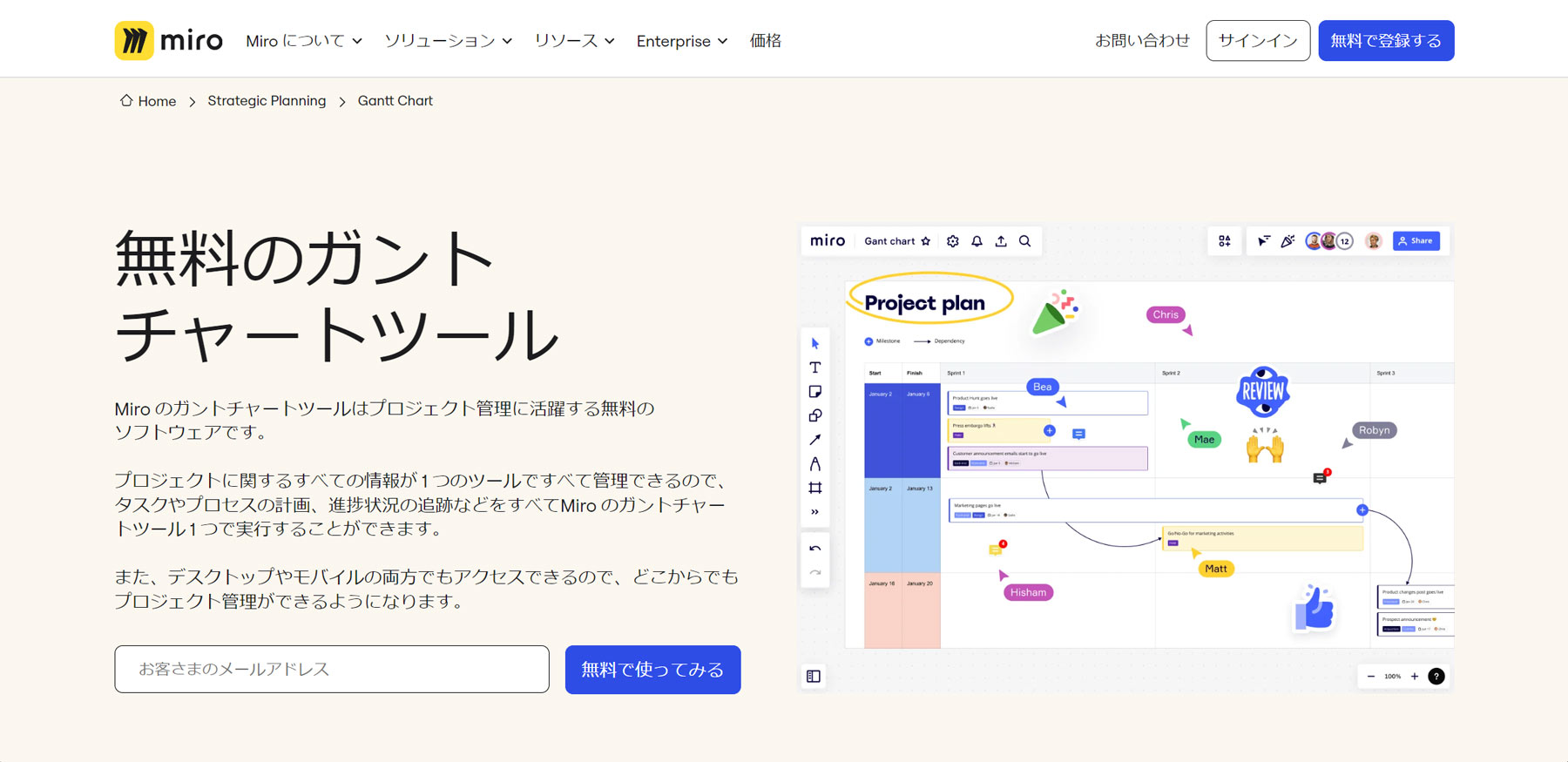
Task: Open board settings gear icon
Action: coord(953,241)
